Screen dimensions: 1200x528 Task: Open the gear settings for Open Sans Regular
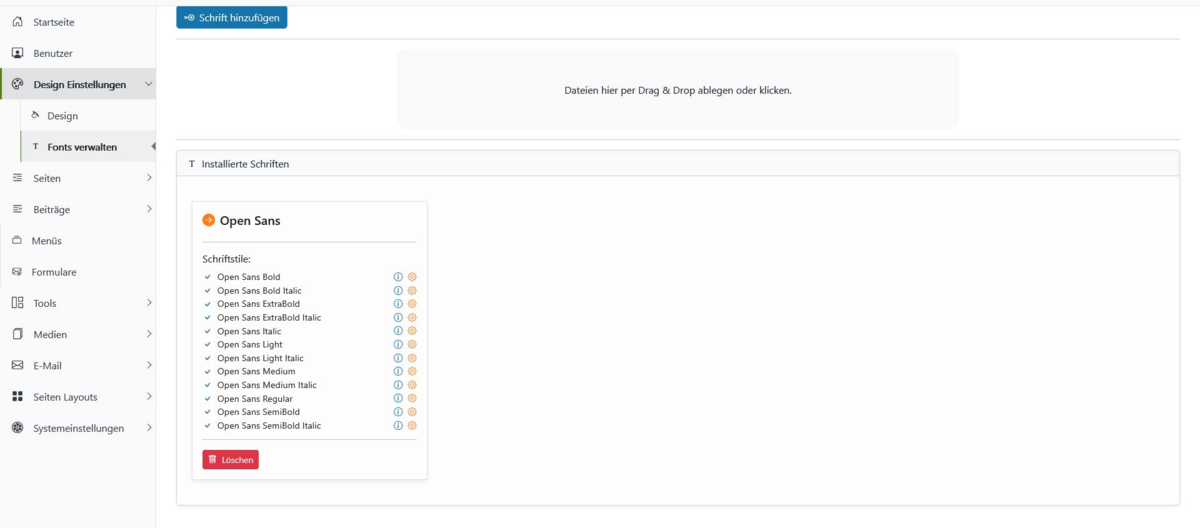412,398
